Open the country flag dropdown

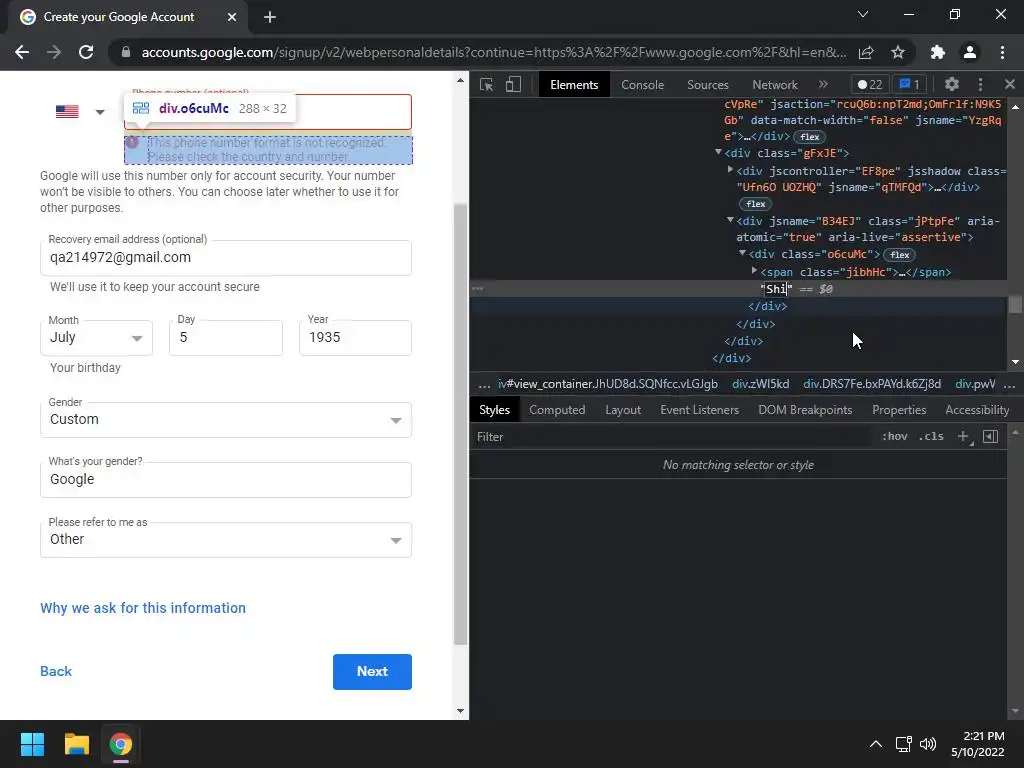click(x=80, y=112)
